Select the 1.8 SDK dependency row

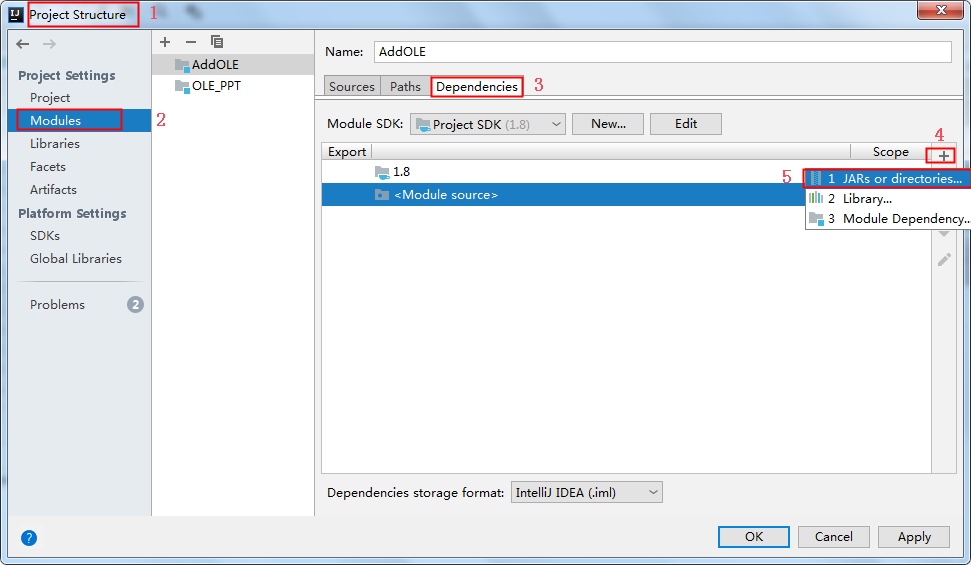tap(562, 172)
